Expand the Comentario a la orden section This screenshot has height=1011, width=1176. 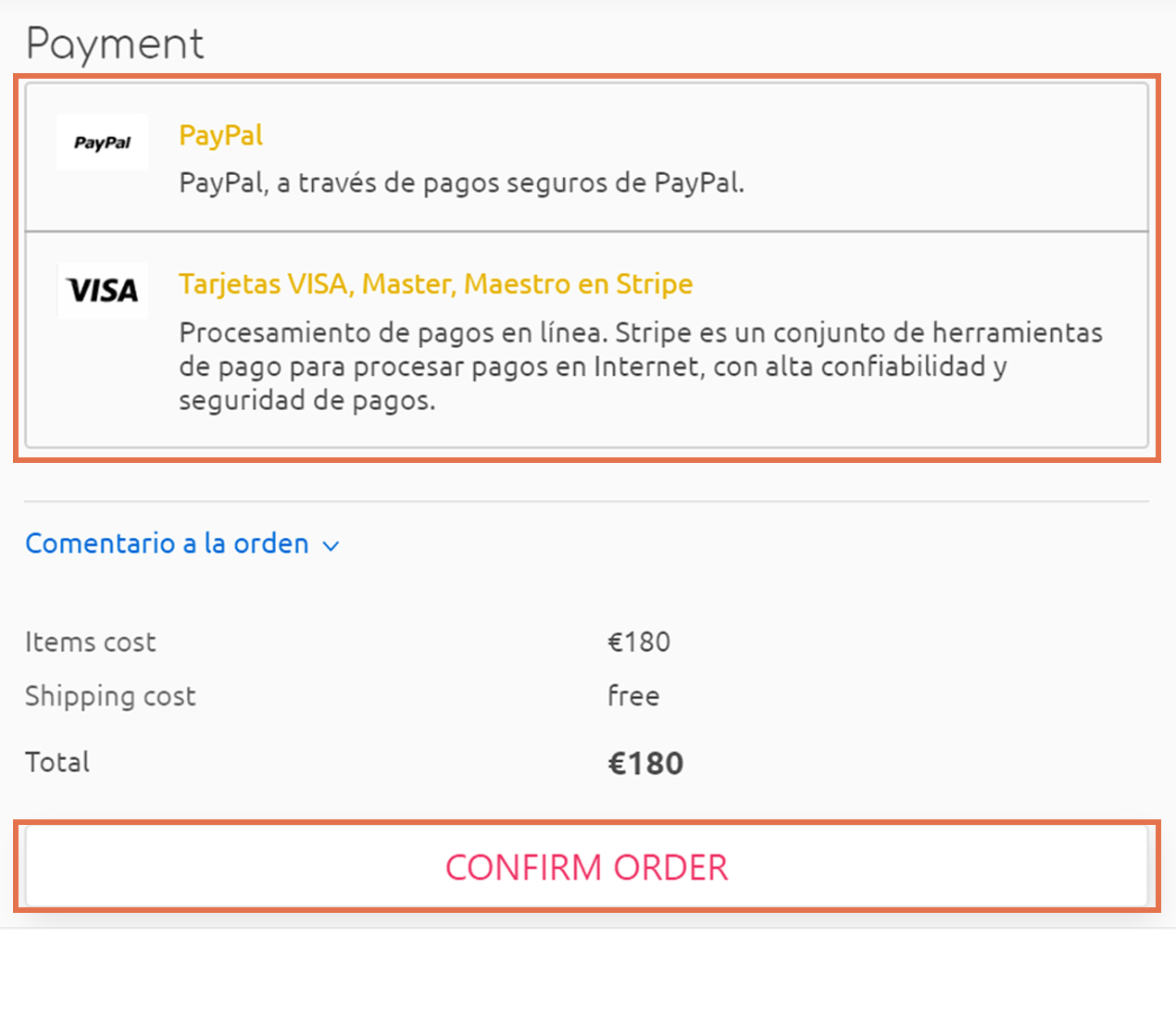click(x=167, y=543)
